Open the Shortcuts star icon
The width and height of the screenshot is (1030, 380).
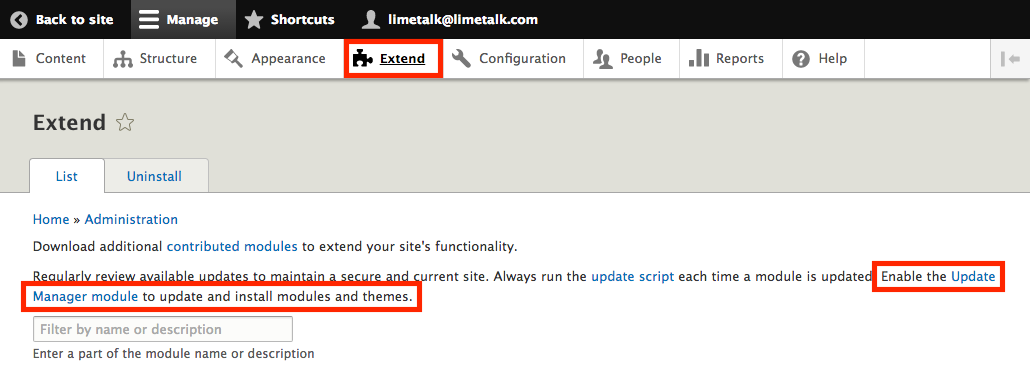click(254, 20)
